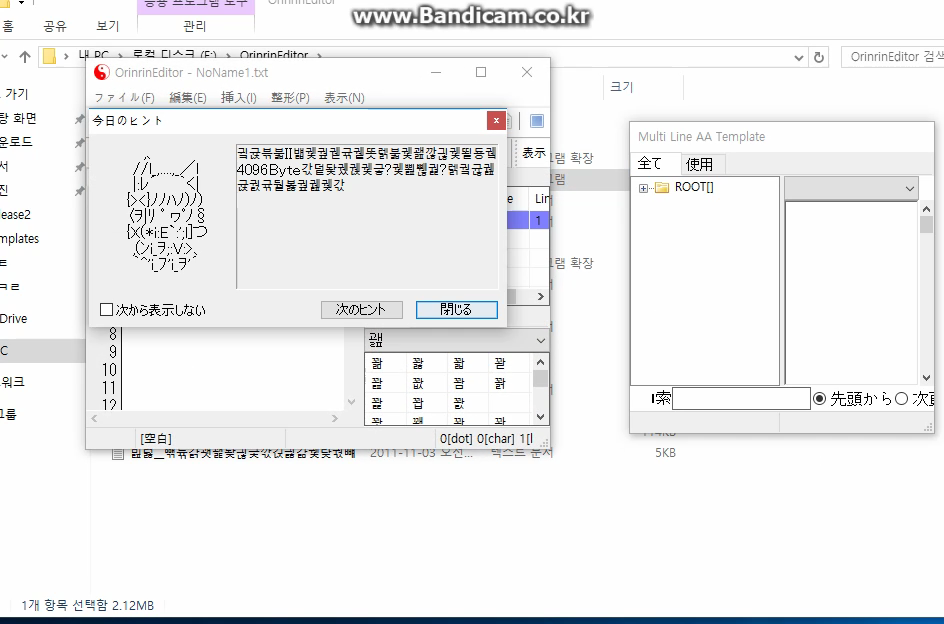Screen dimensions: 944x624
Task: Click the blue window icon in editor toolbar
Action: pos(537,121)
